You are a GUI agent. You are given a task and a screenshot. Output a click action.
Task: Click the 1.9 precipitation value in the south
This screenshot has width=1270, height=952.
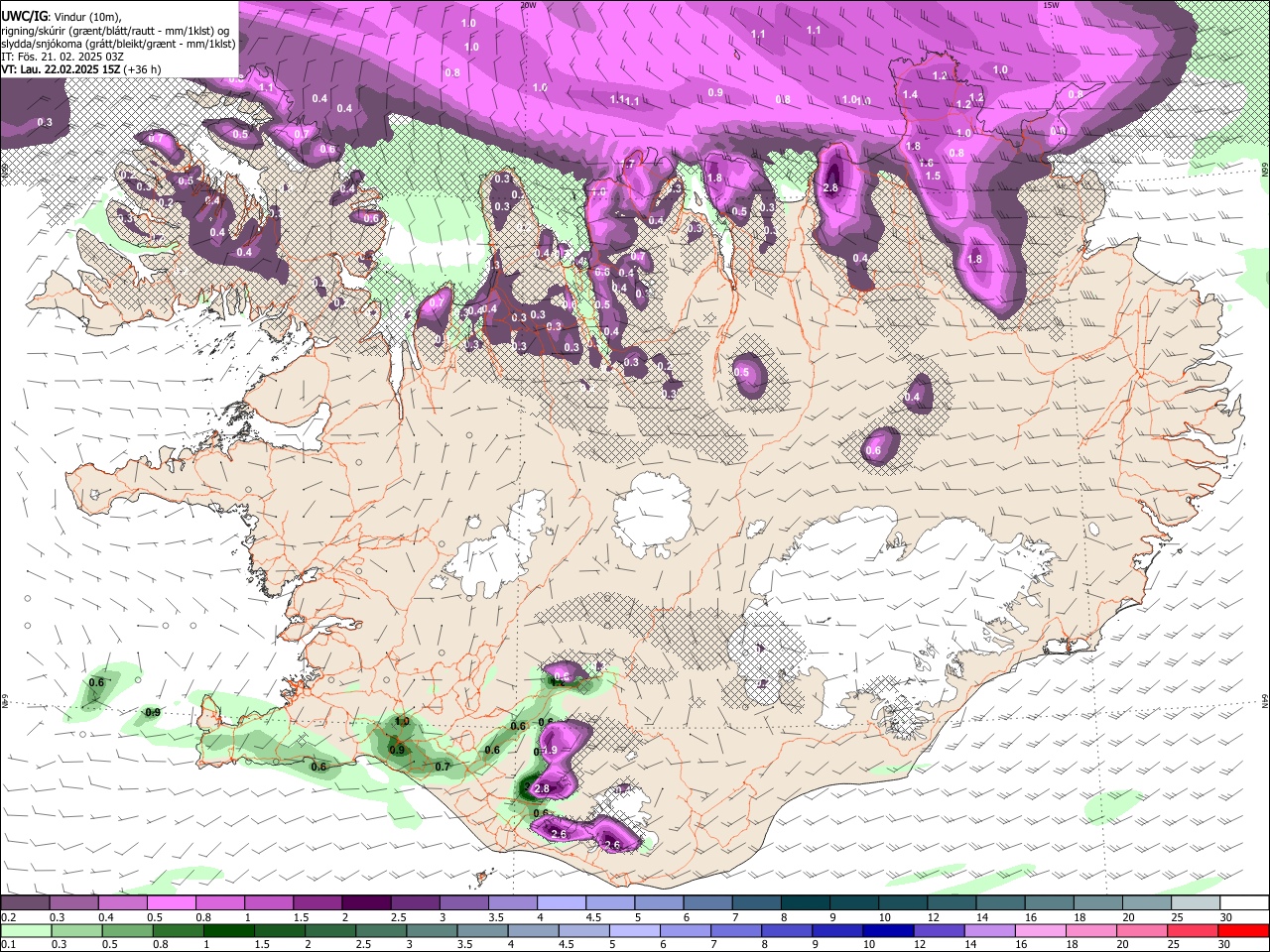pyautogui.click(x=551, y=750)
